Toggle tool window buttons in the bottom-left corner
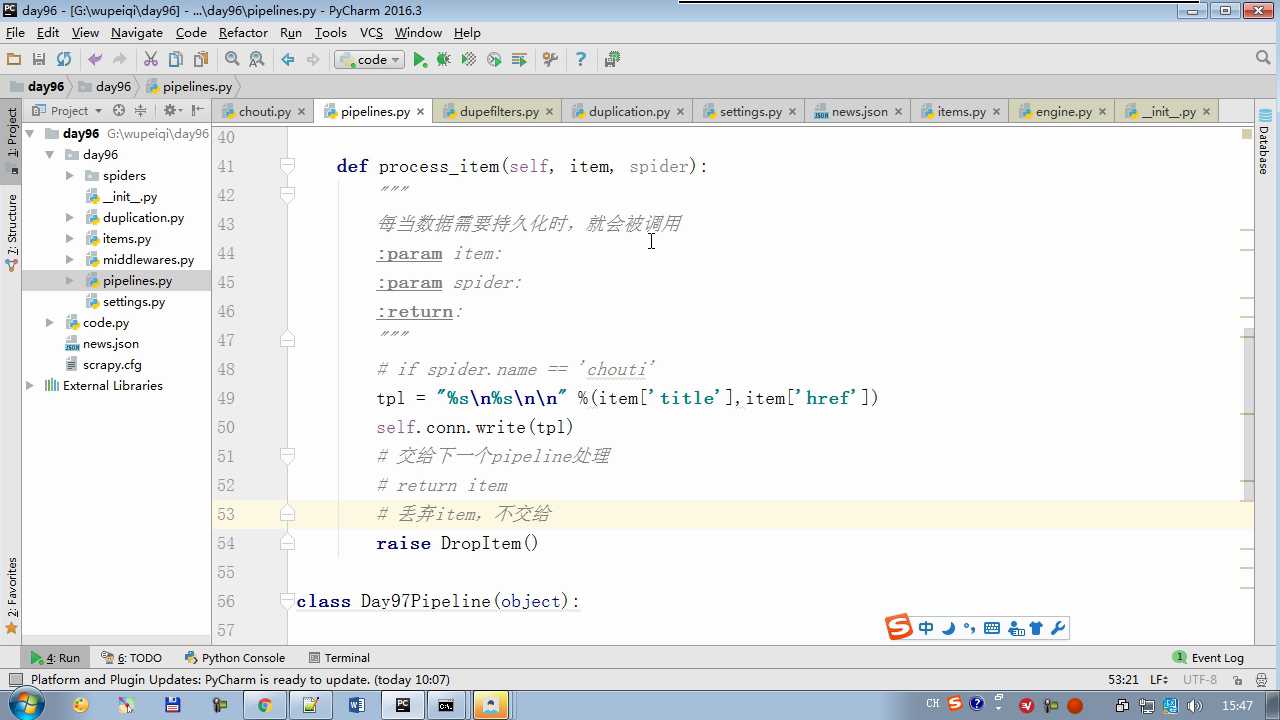Image resolution: width=1280 pixels, height=720 pixels. coord(15,680)
